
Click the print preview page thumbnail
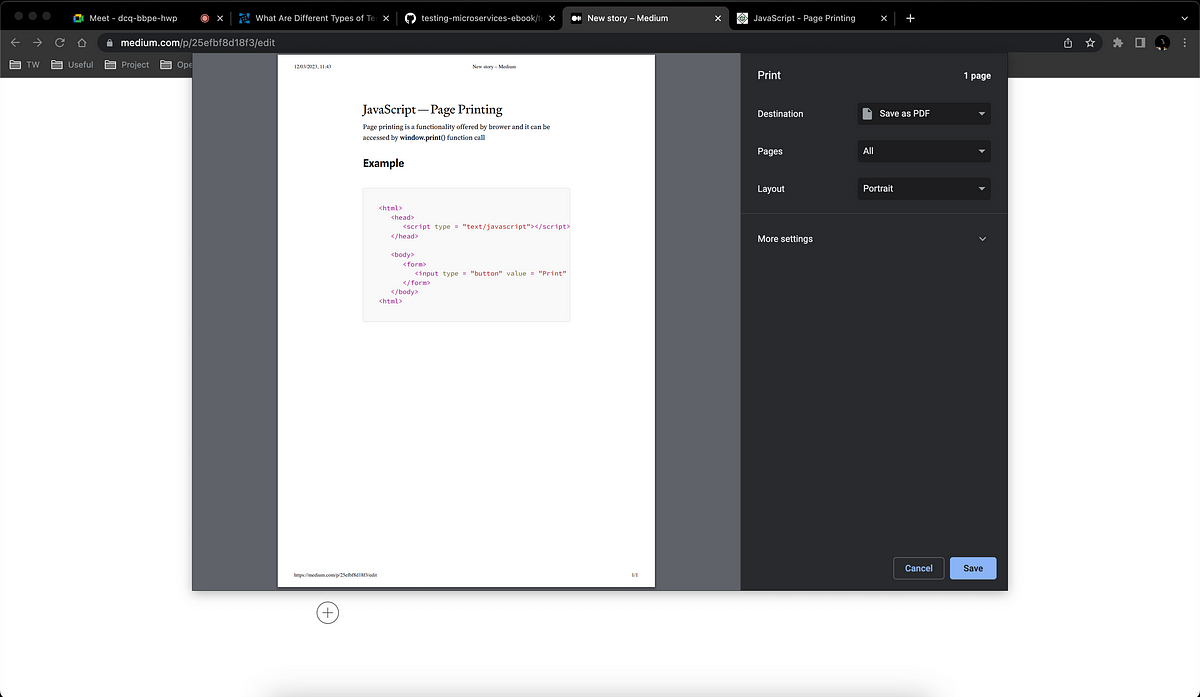tap(466, 321)
